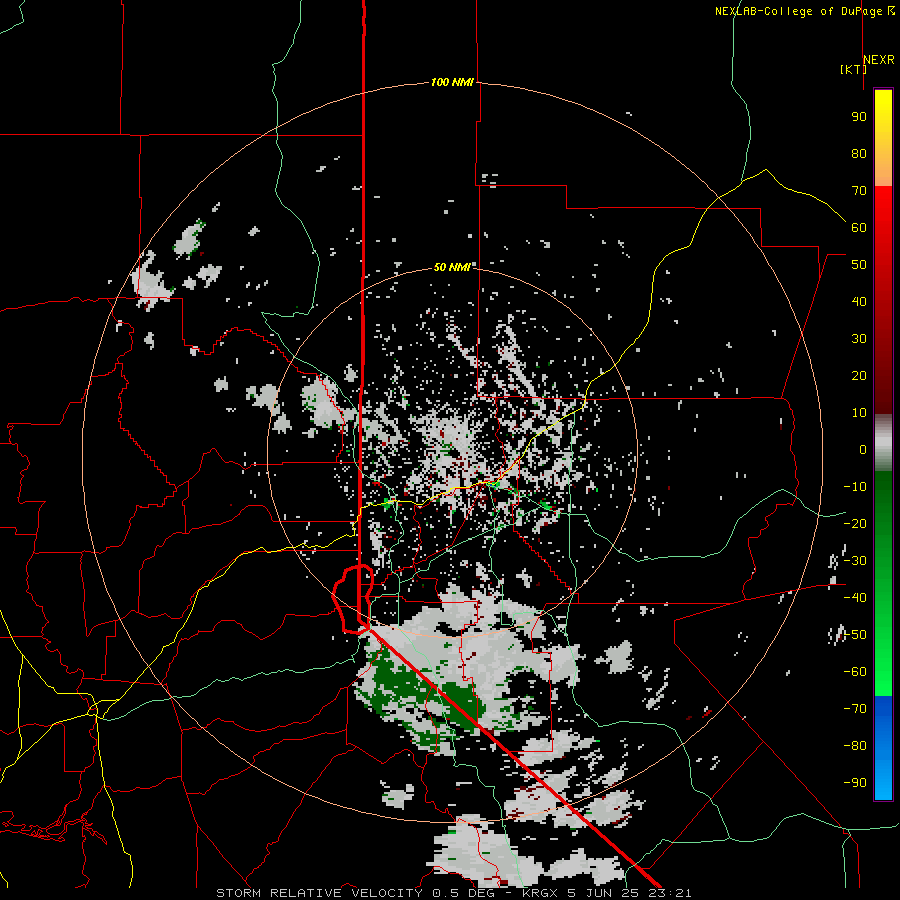Click the -50 value on the velocity scale
The width and height of the screenshot is (900, 900).
click(x=855, y=635)
